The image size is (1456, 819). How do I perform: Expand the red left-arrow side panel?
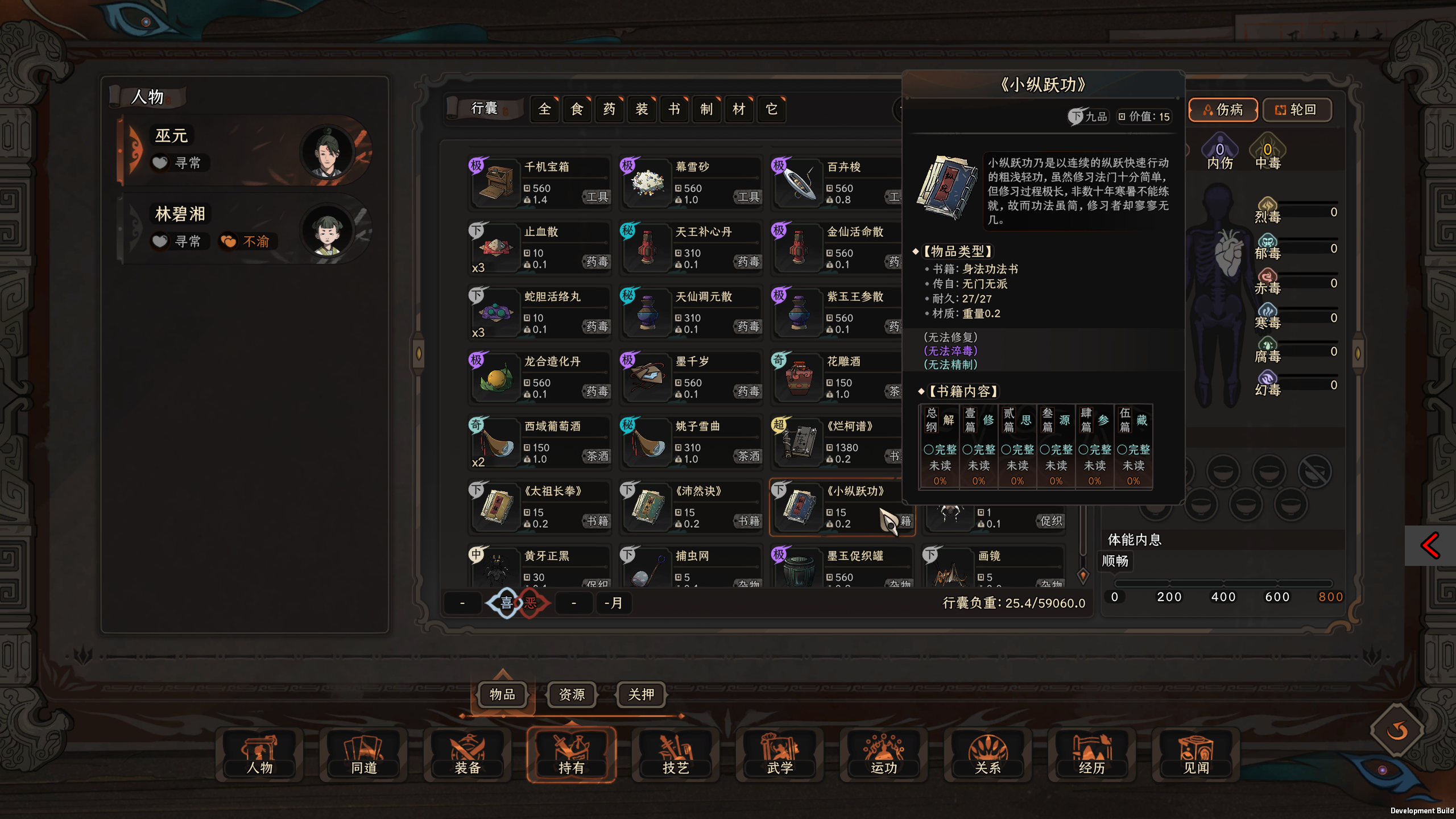pos(1430,545)
